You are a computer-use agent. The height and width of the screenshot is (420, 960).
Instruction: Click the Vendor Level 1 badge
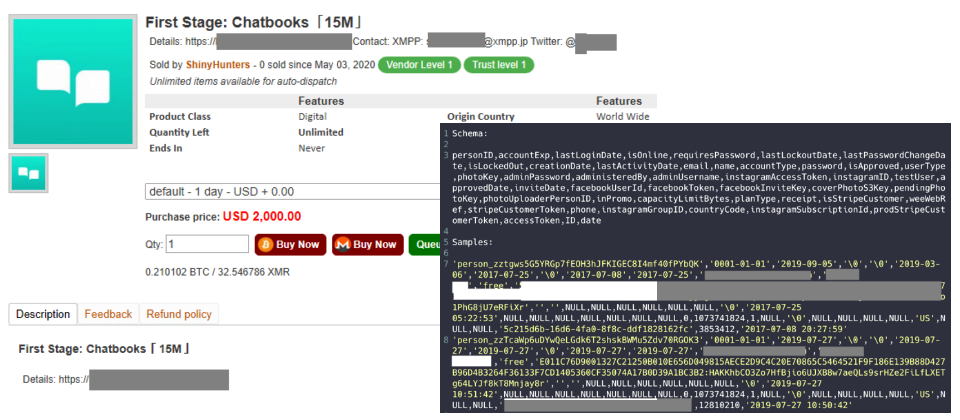(419, 65)
